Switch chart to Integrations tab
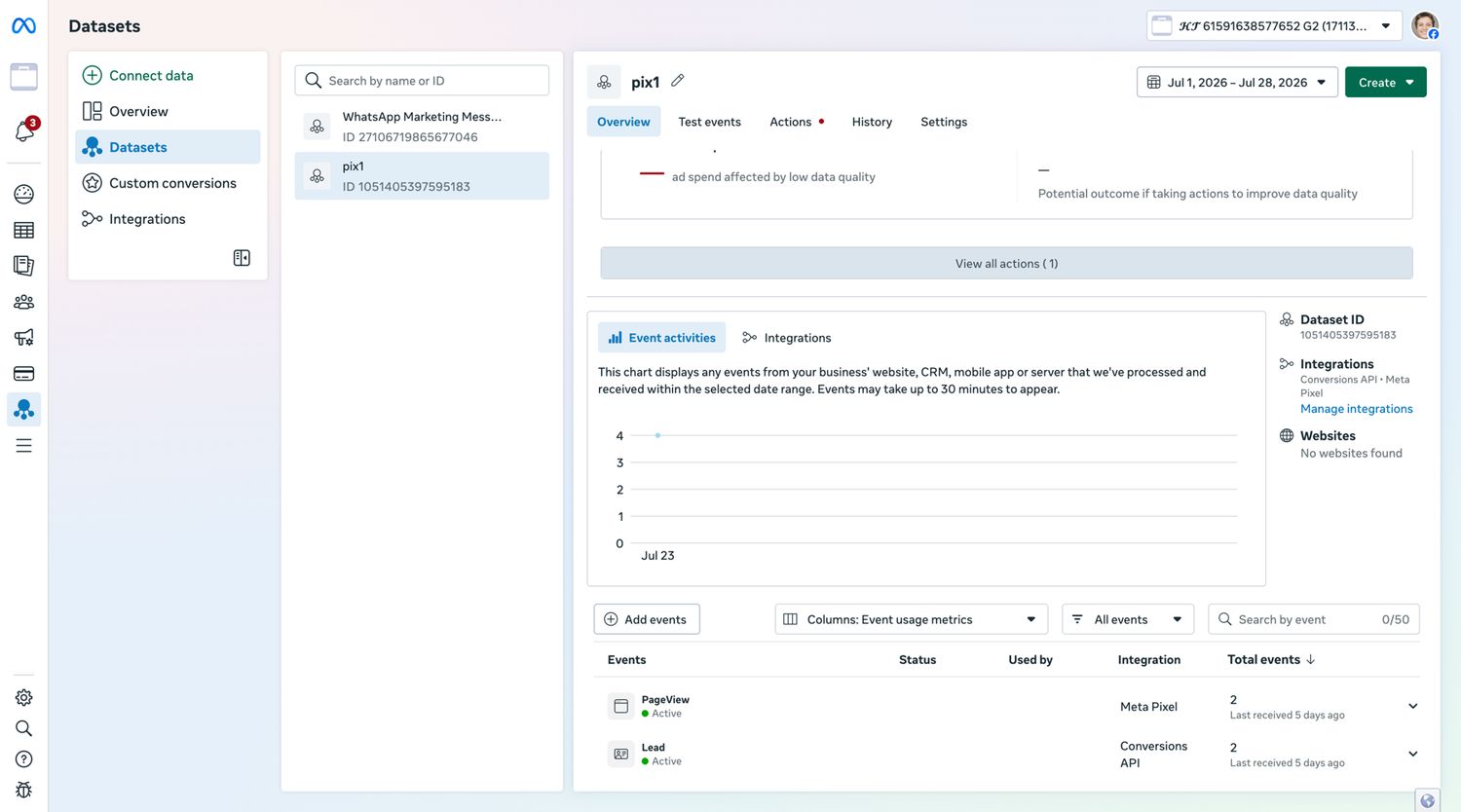The height and width of the screenshot is (812, 1461). click(x=786, y=338)
